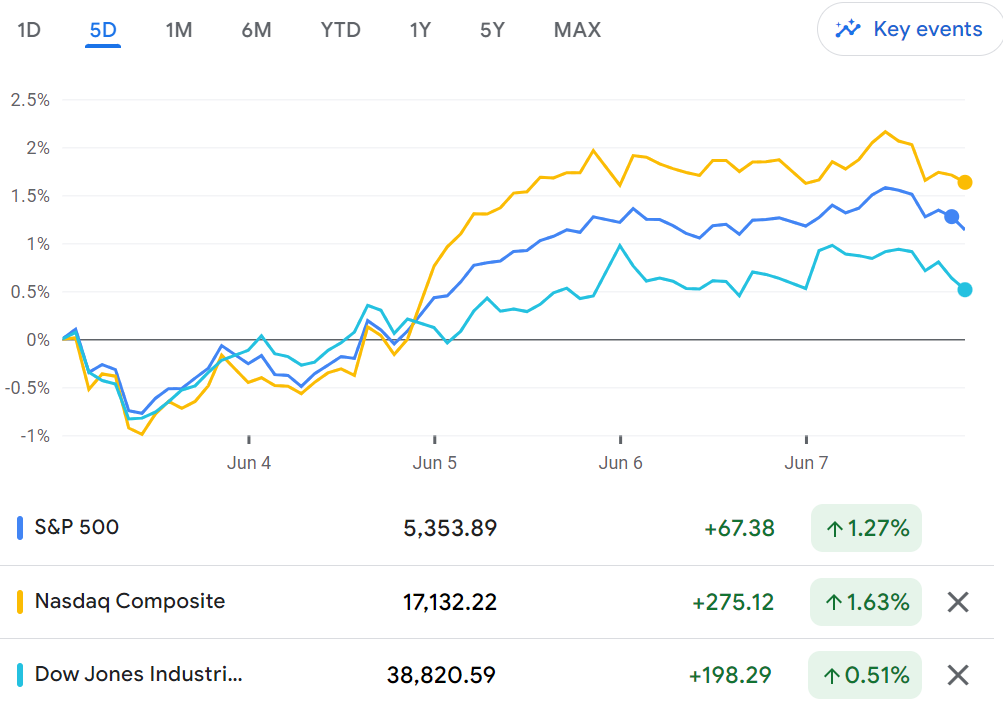The height and width of the screenshot is (711, 1003).
Task: Click the Nasdaq price 17,132.22
Action: point(450,602)
